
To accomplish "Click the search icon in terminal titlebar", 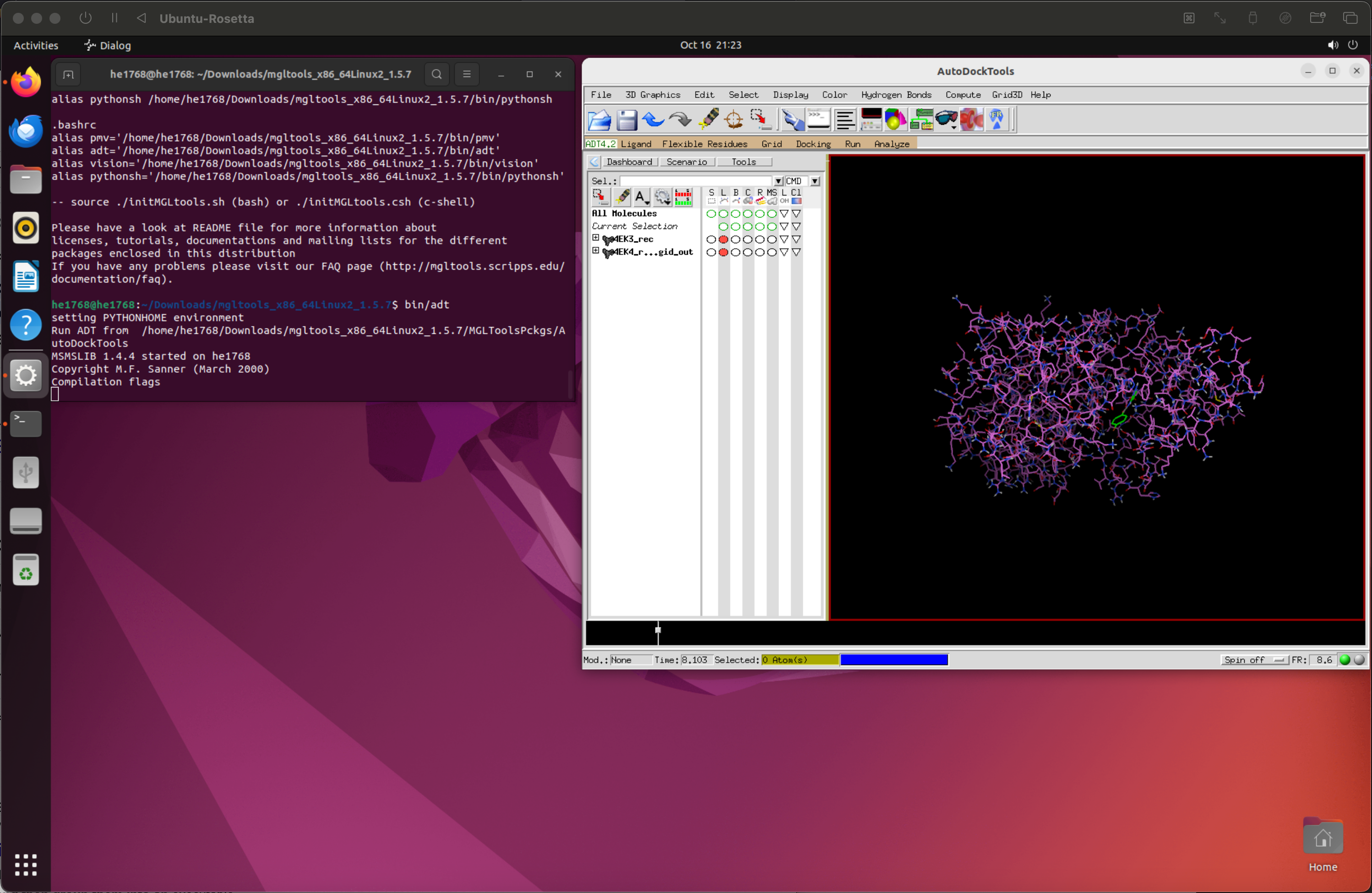I will click(436, 74).
